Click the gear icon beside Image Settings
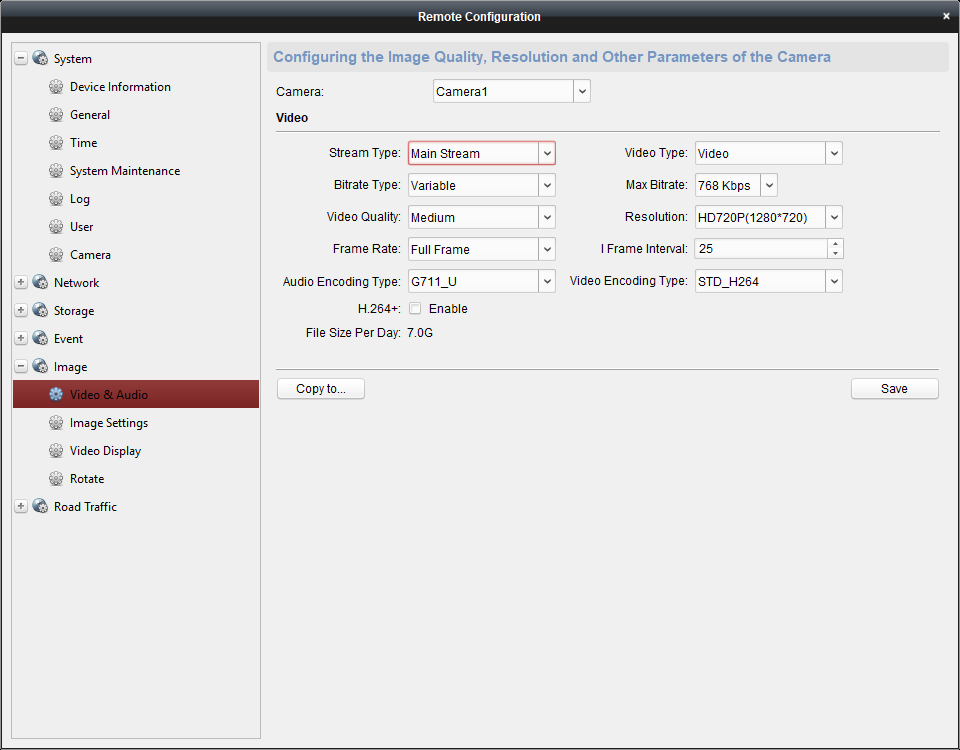This screenshot has width=960, height=750. point(56,423)
